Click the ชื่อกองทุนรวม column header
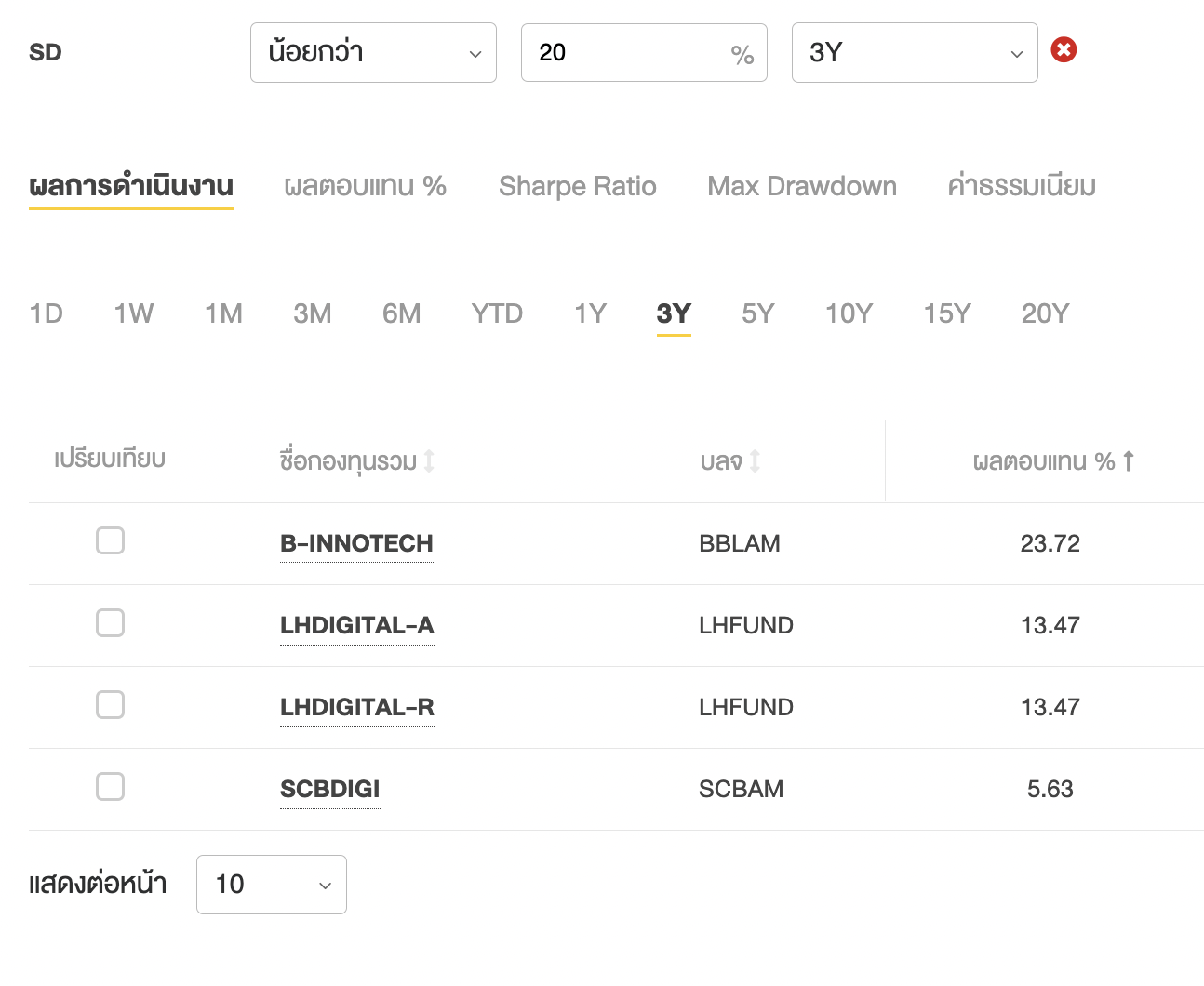 (348, 460)
